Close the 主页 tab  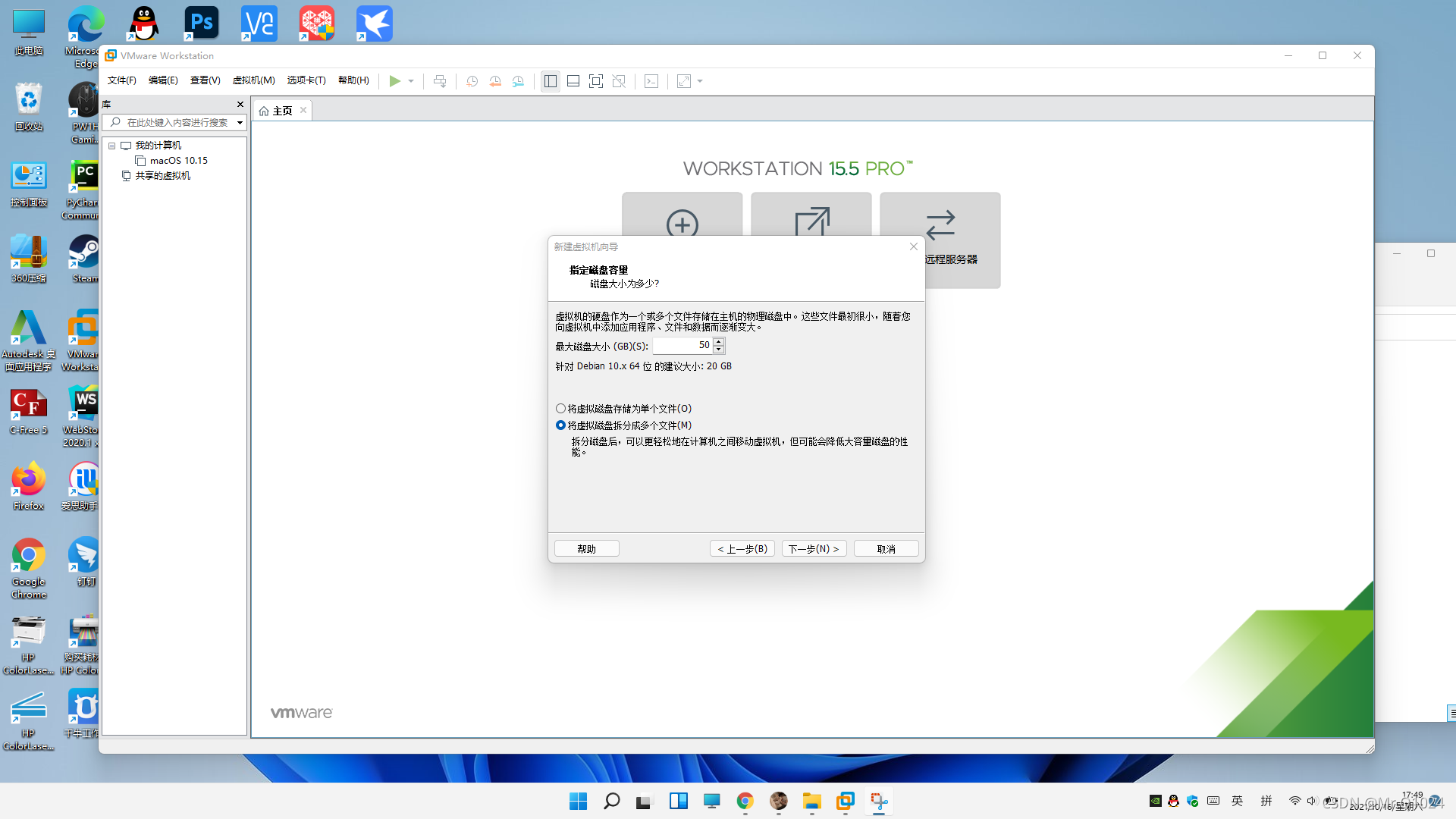pos(303,110)
